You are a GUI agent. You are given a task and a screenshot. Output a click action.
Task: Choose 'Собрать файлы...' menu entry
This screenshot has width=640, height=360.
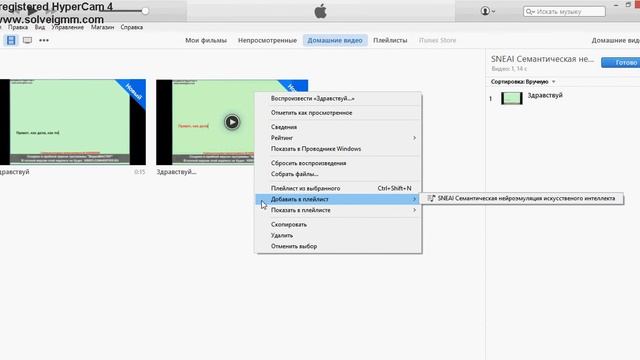338,174
